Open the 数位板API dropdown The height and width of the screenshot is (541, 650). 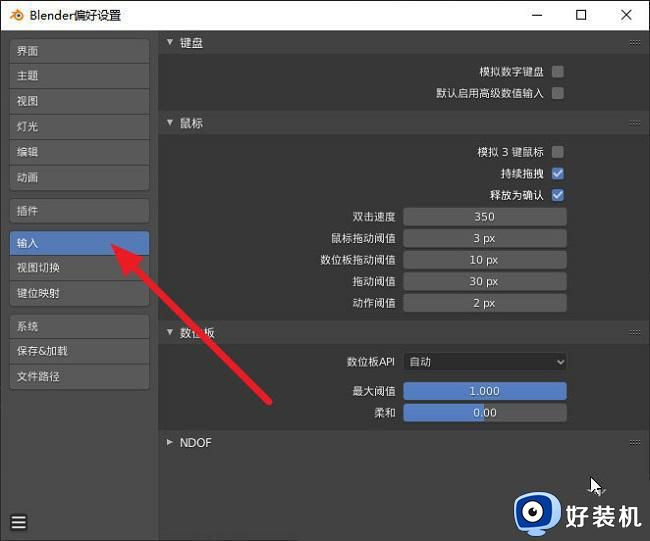[x=485, y=362]
